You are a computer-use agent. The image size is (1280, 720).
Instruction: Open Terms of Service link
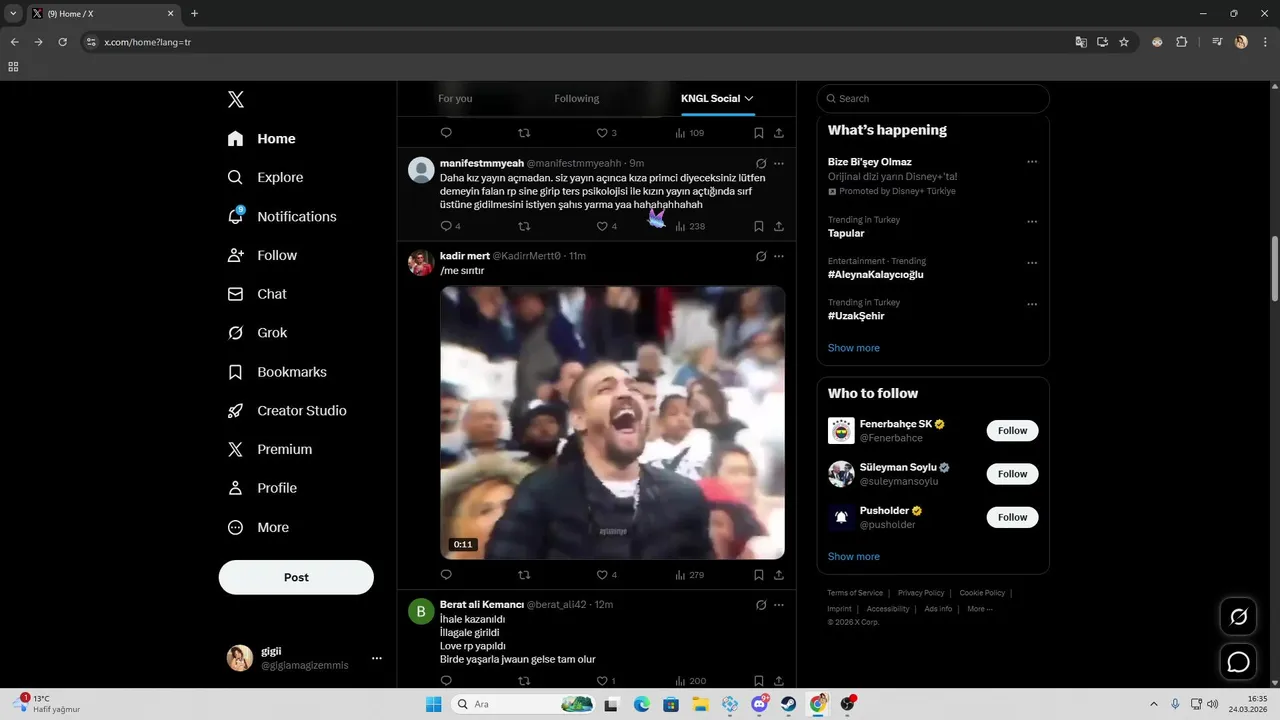855,593
